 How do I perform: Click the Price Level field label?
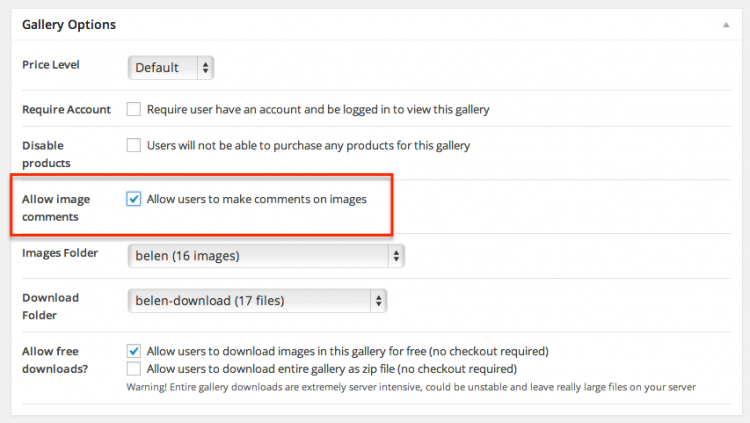click(51, 65)
